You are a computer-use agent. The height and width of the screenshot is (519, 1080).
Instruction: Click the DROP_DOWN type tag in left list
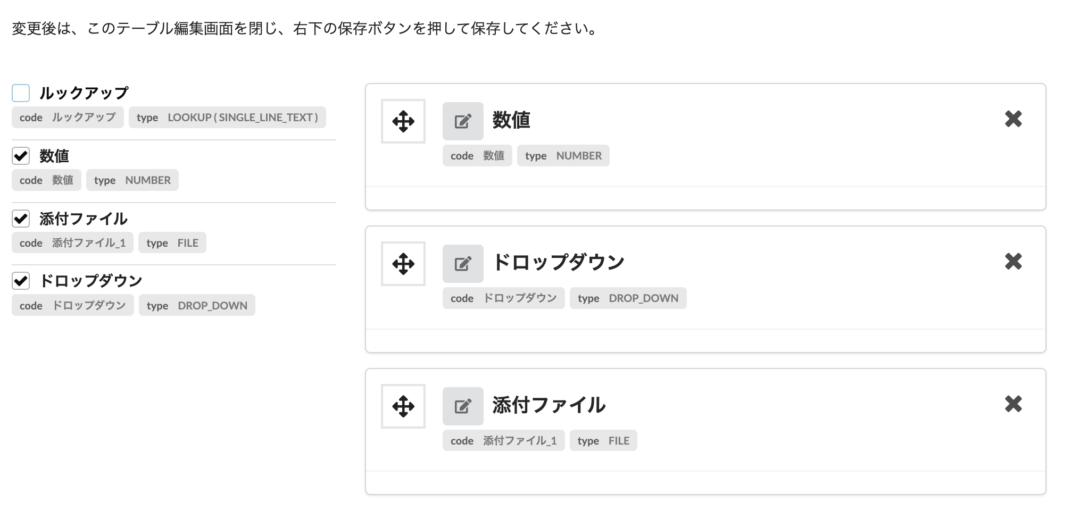click(x=197, y=305)
